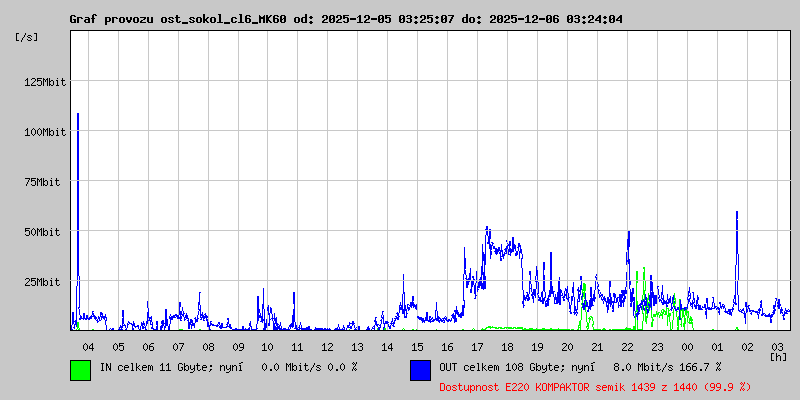The height and width of the screenshot is (400, 800).
Task: Select the 04 hour marker on x-axis
Action: pos(88,346)
